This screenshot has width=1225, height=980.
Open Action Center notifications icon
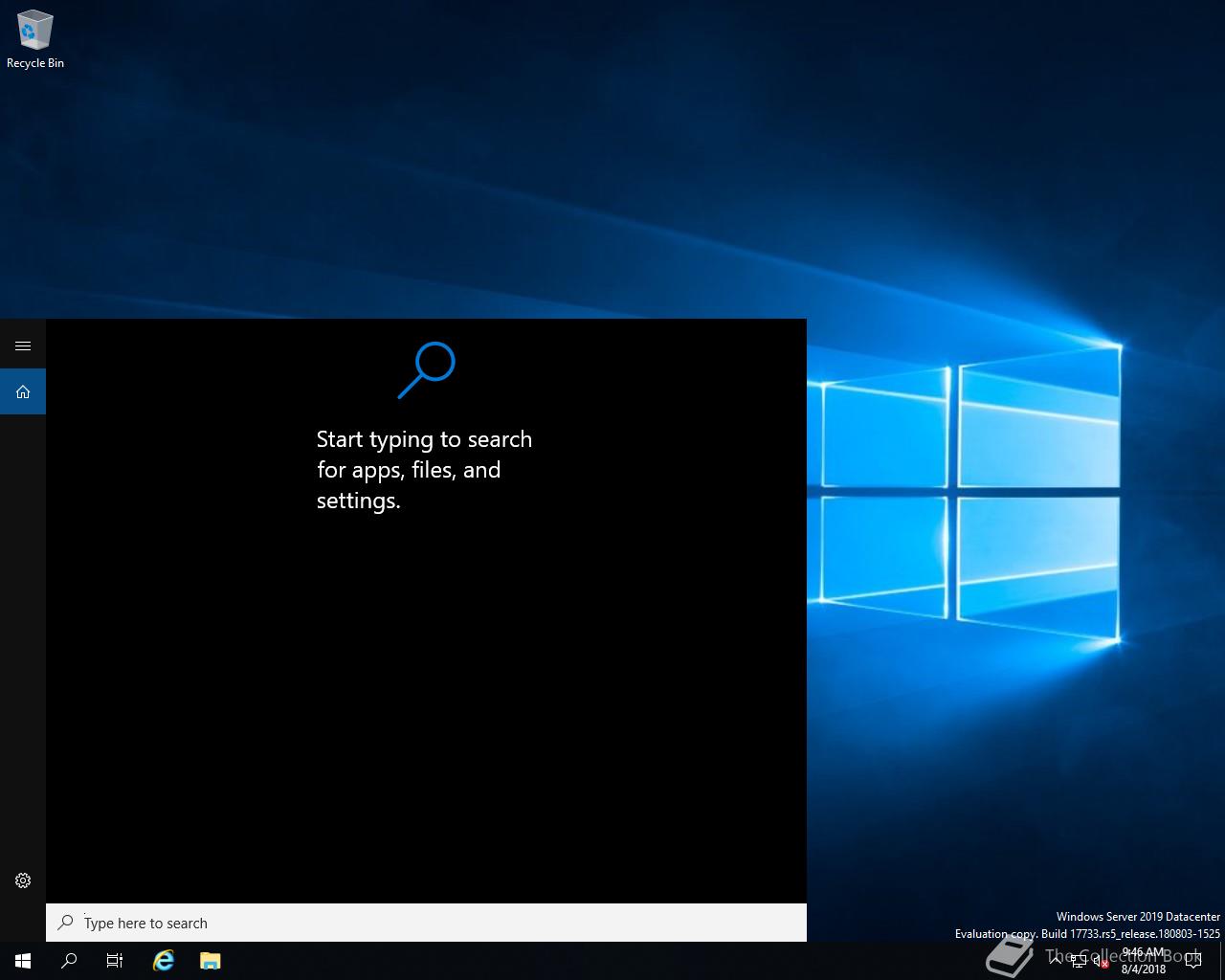1192,961
